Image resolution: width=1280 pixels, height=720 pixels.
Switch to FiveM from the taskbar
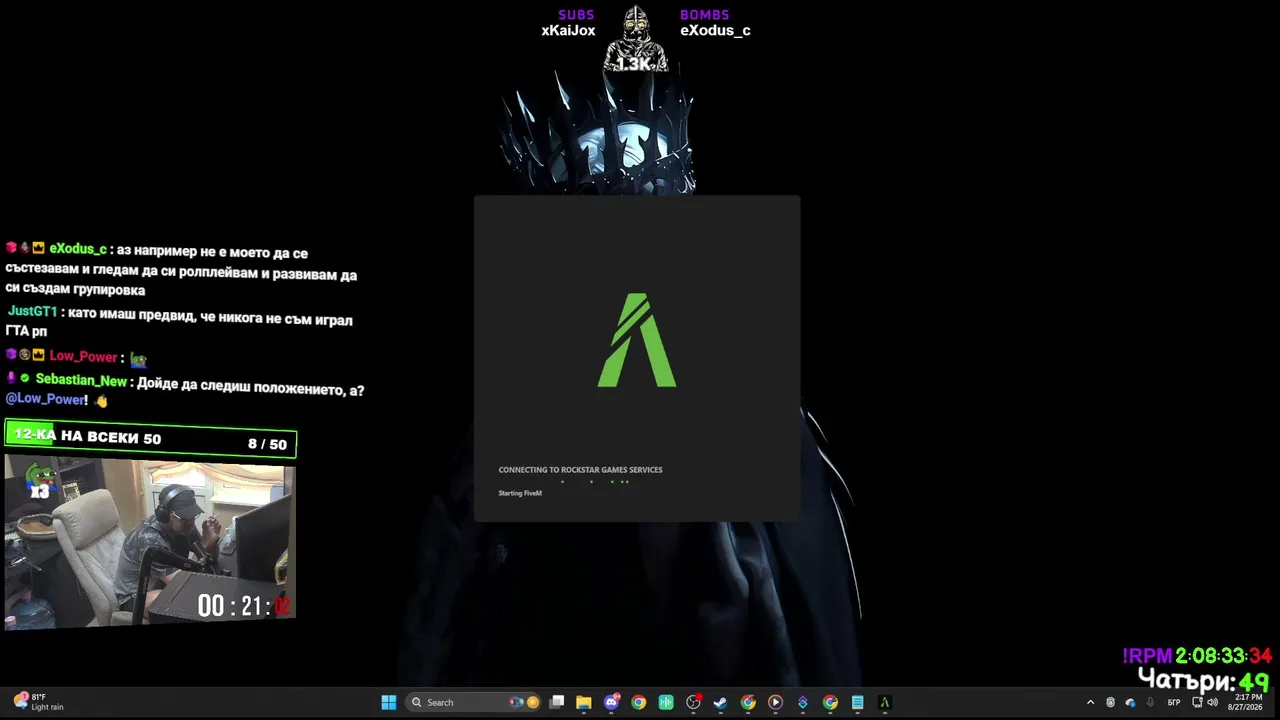[x=884, y=702]
